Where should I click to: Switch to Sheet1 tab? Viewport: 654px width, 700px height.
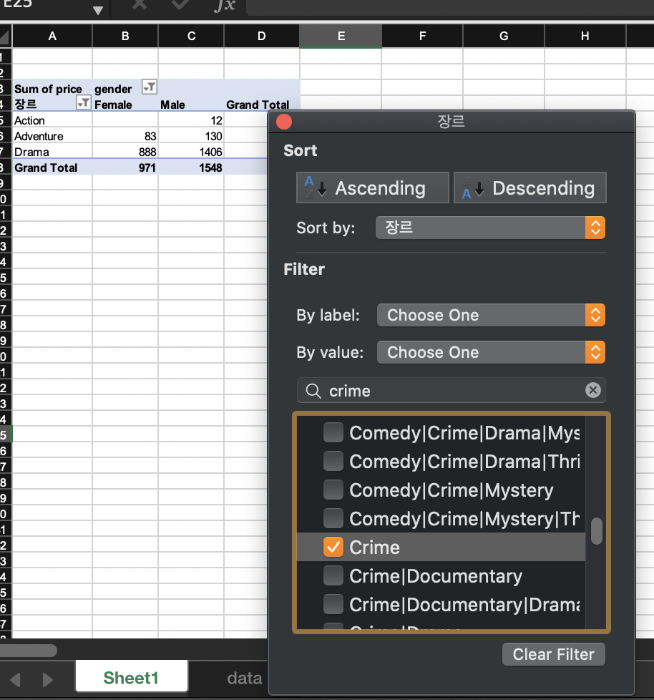(x=131, y=677)
